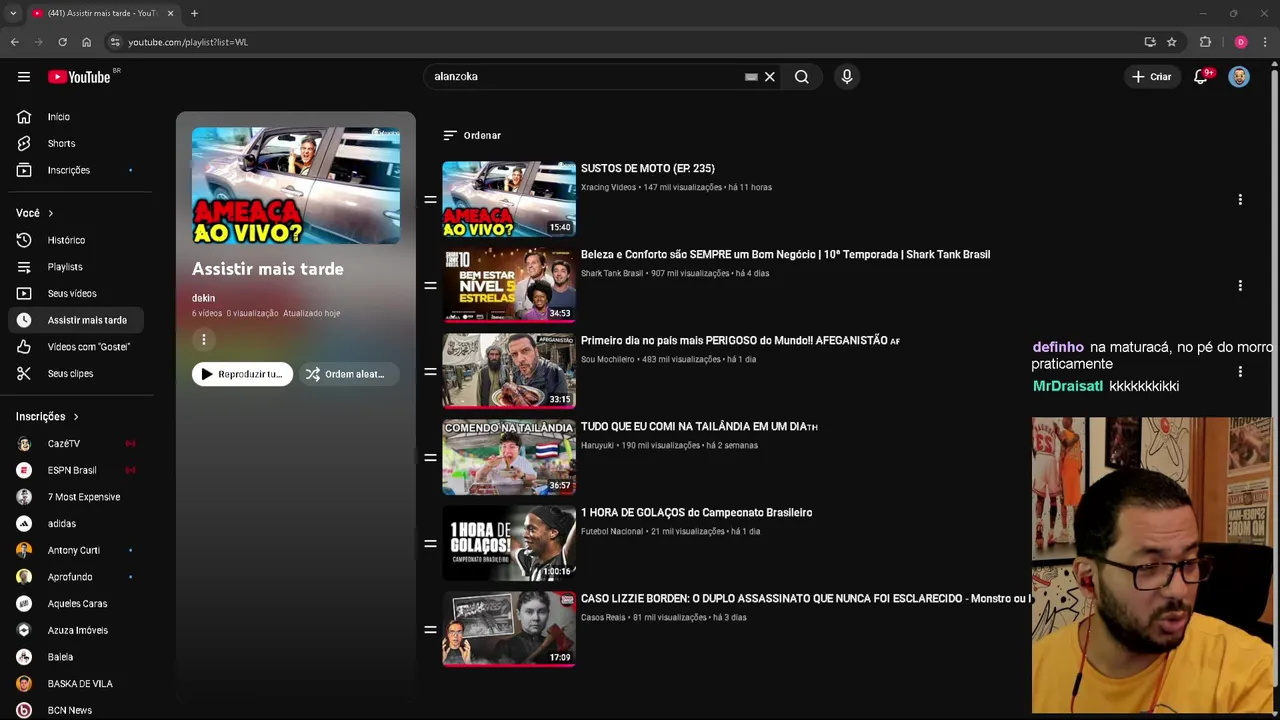
Task: Click the YouTube logo
Action: click(79, 77)
